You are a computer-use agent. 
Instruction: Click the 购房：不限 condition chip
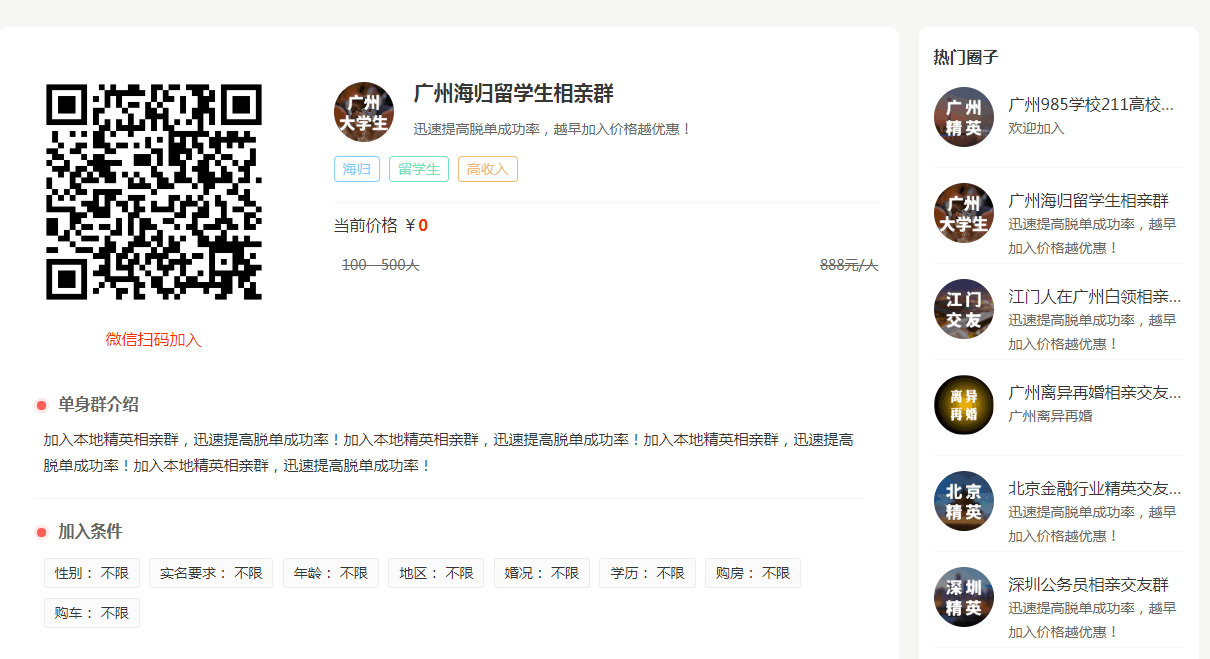[753, 573]
